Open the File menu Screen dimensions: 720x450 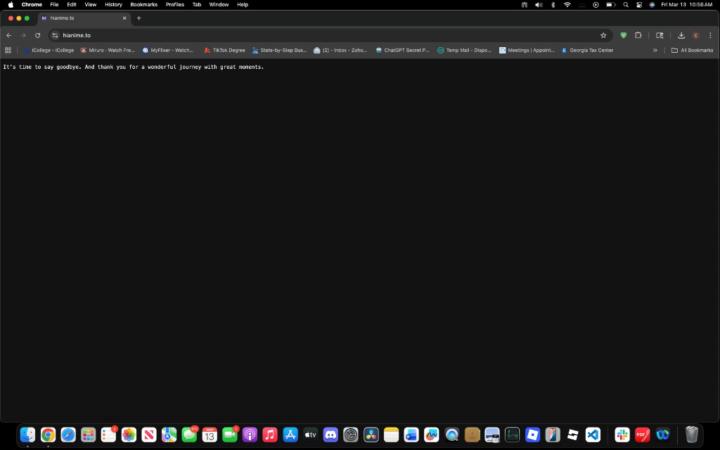coord(54,5)
